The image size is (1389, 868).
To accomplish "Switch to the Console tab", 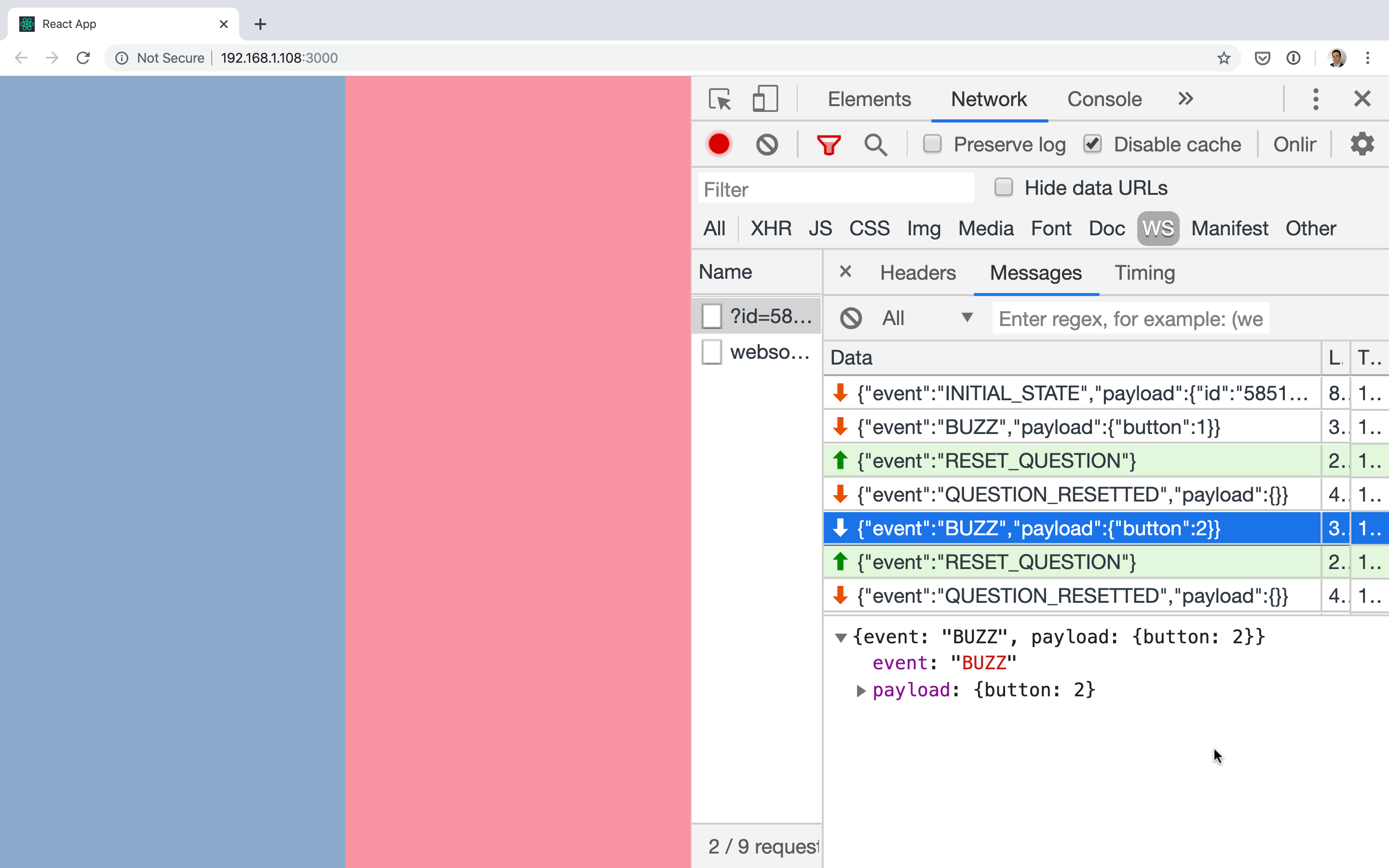I will coord(1104,99).
